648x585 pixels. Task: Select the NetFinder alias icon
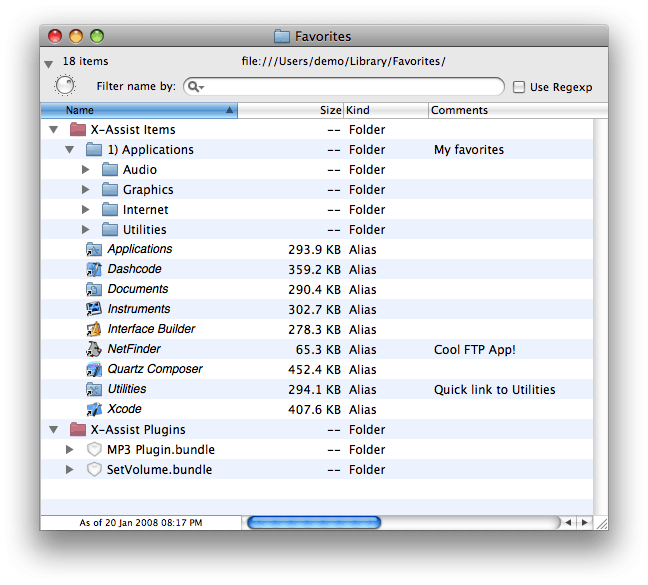point(94,349)
